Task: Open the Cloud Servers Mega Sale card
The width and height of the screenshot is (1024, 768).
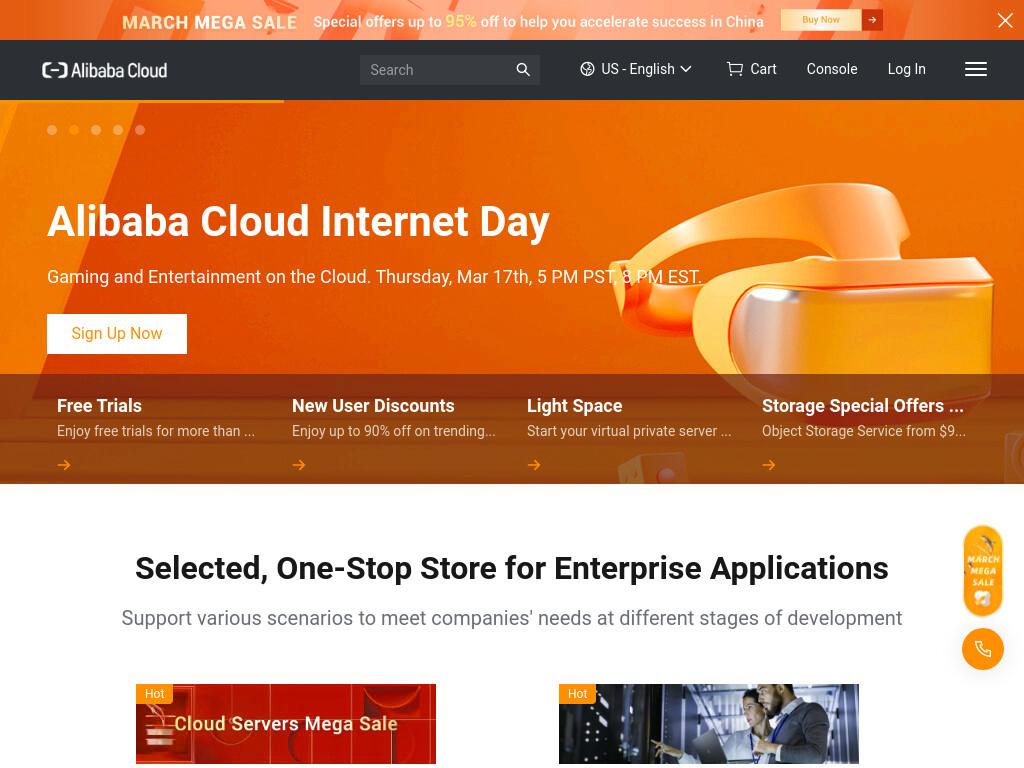Action: pyautogui.click(x=285, y=724)
